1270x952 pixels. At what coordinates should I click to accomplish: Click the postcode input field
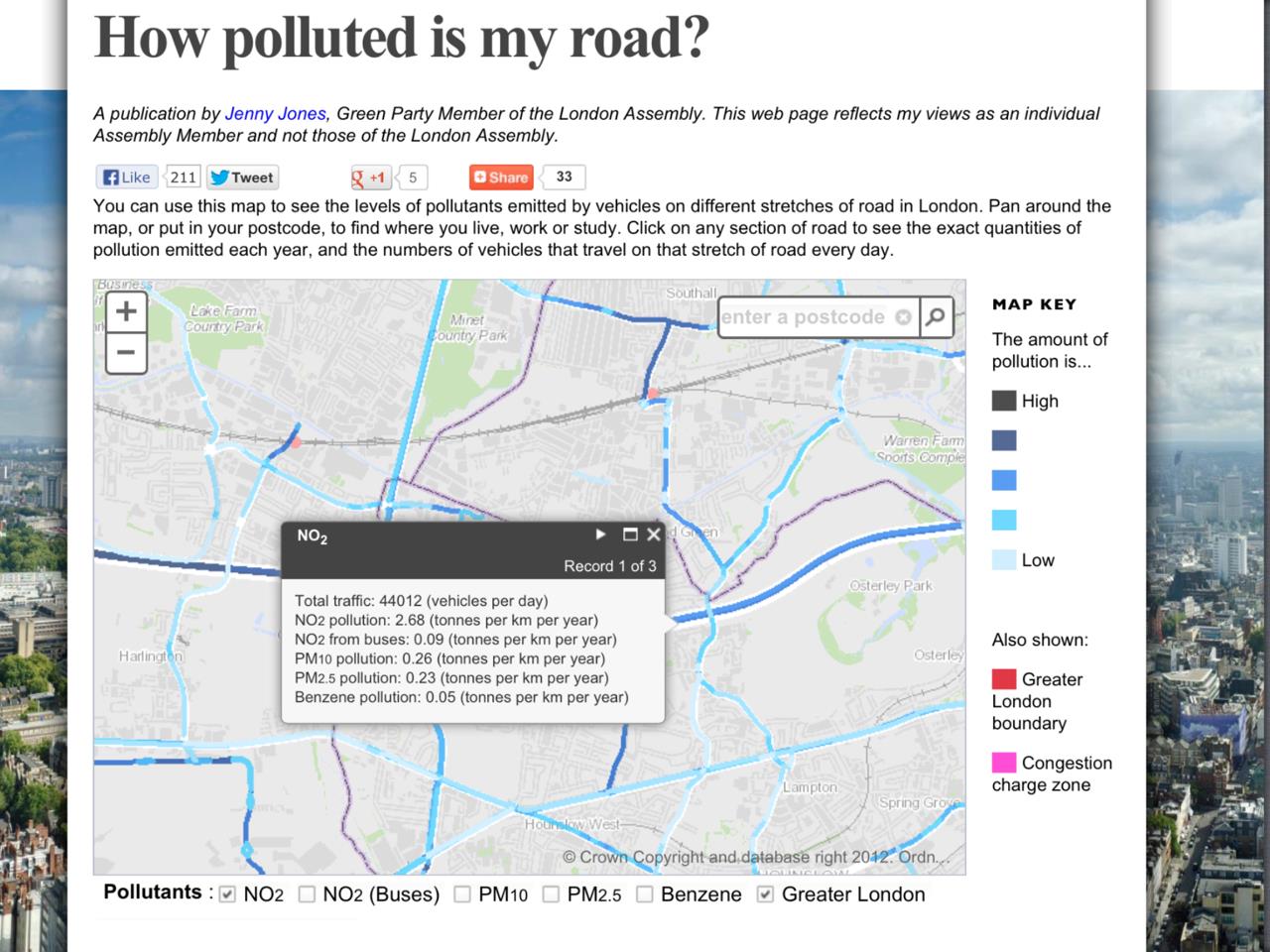coord(804,317)
